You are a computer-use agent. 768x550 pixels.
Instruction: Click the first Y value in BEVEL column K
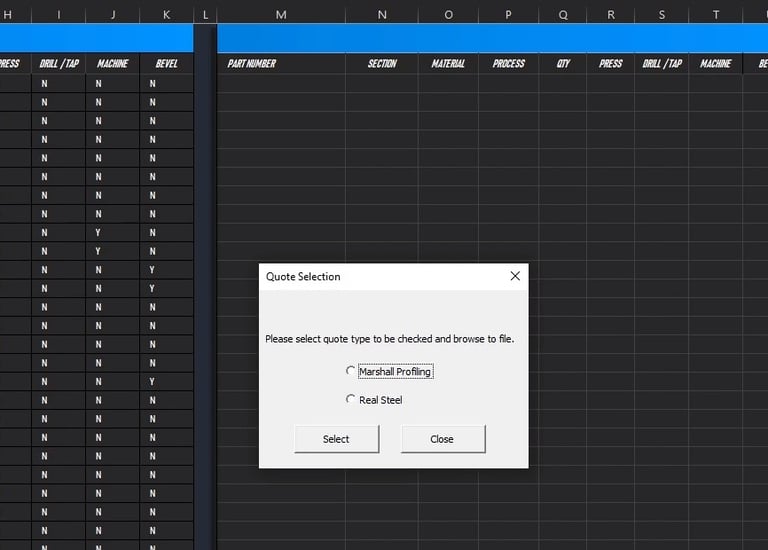[152, 270]
